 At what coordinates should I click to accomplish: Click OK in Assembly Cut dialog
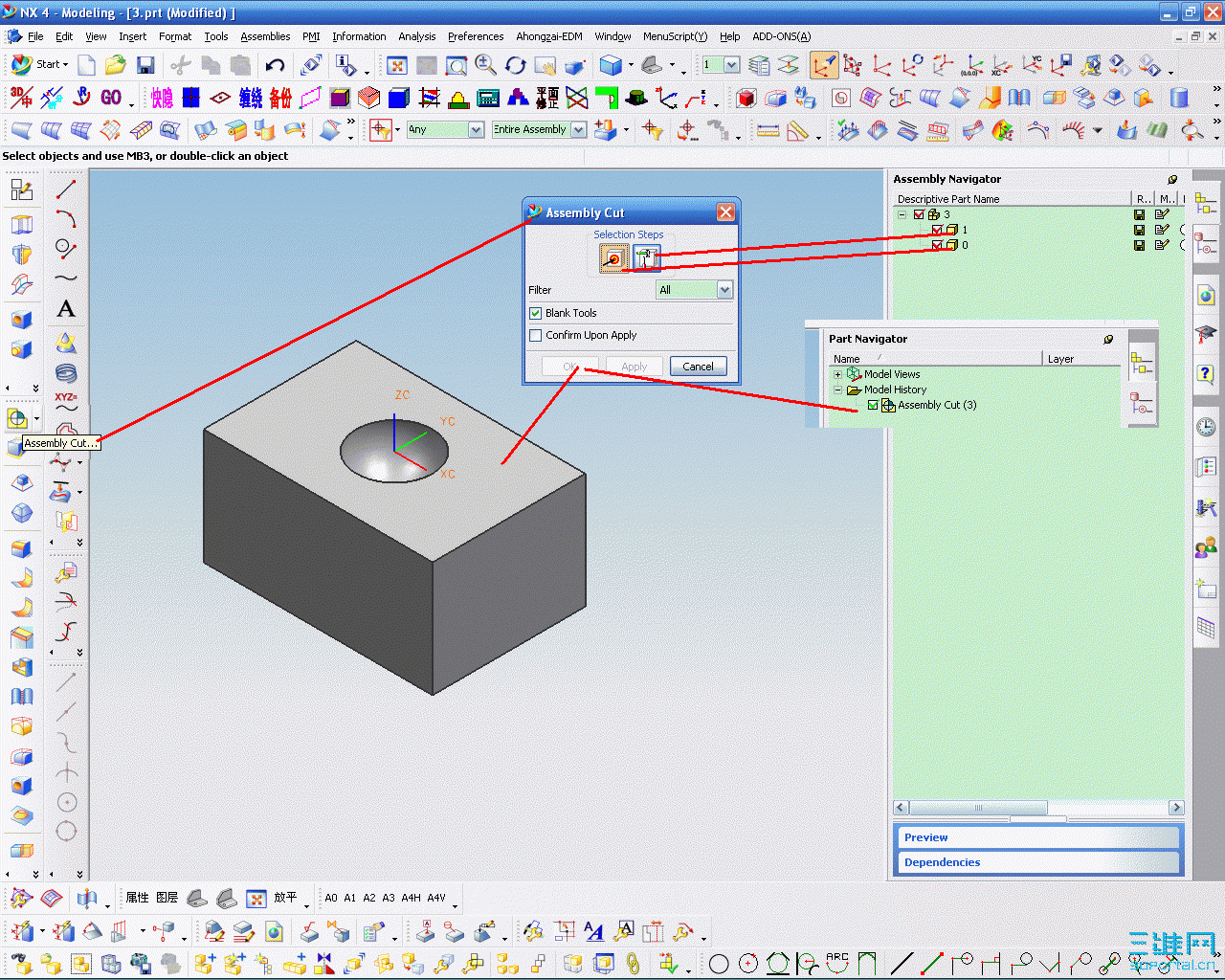tap(570, 367)
